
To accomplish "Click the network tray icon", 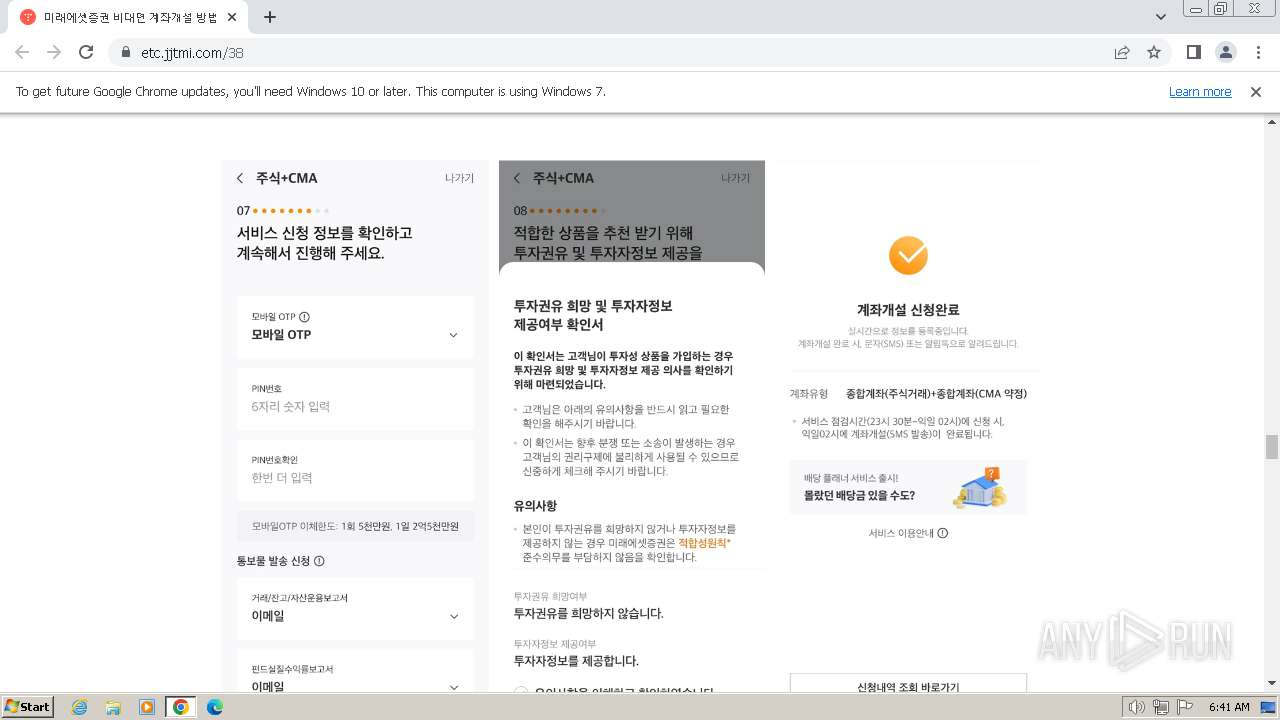I will (1161, 707).
